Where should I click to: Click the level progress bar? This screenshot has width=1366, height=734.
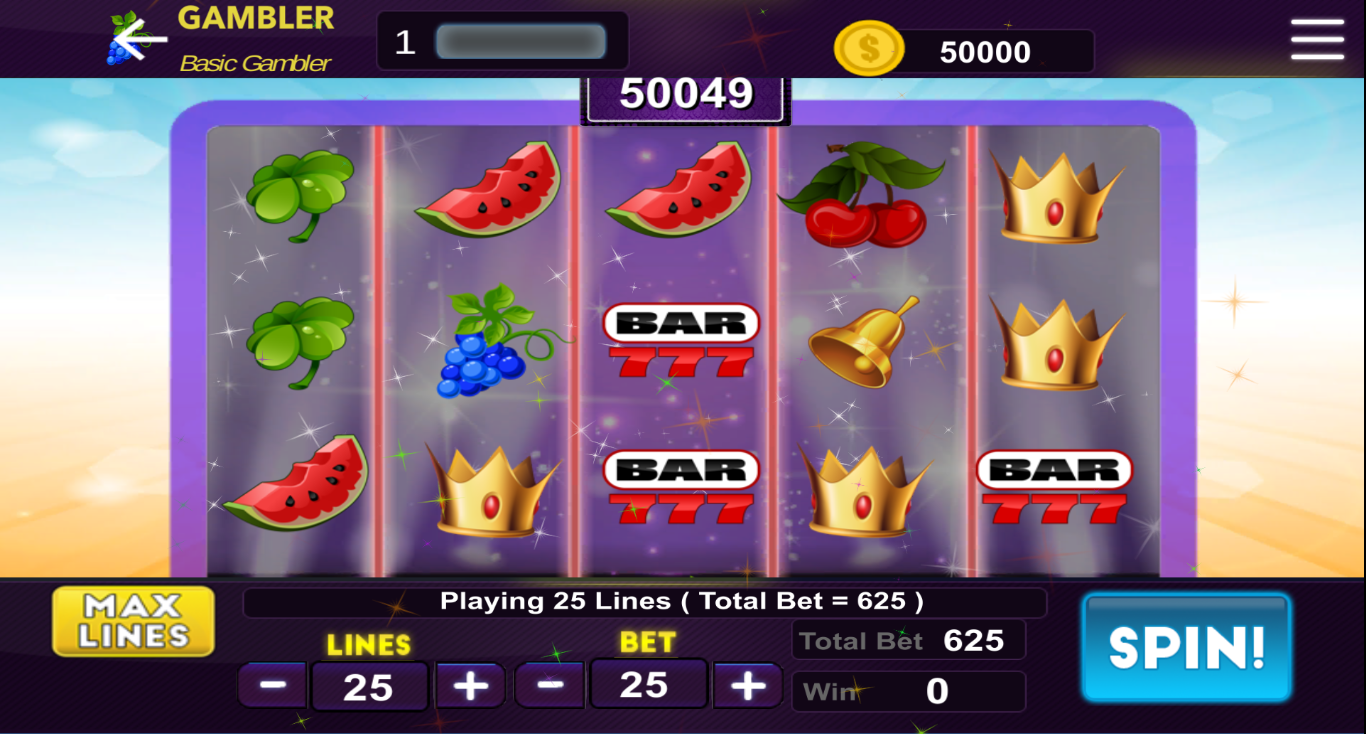tap(521, 42)
